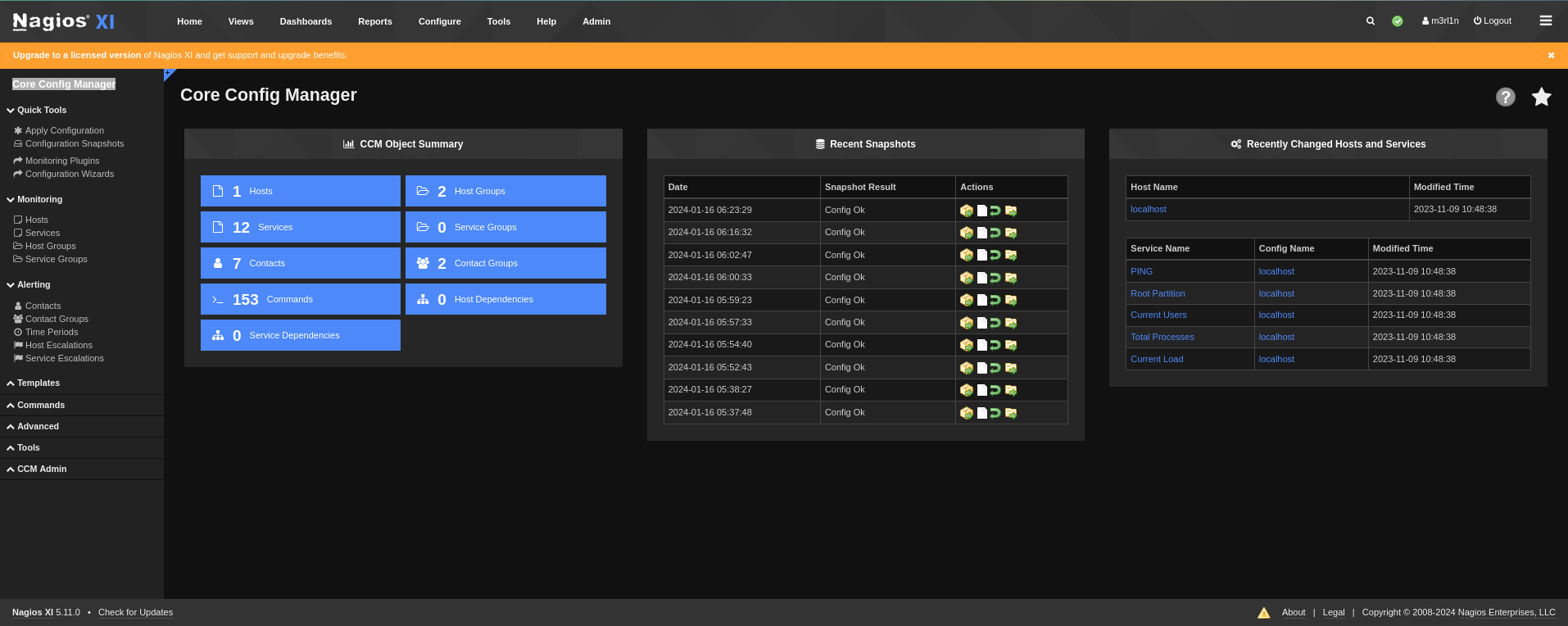1568x626 pixels.
Task: Open the 0 Host Dependencies tile
Action: point(505,299)
